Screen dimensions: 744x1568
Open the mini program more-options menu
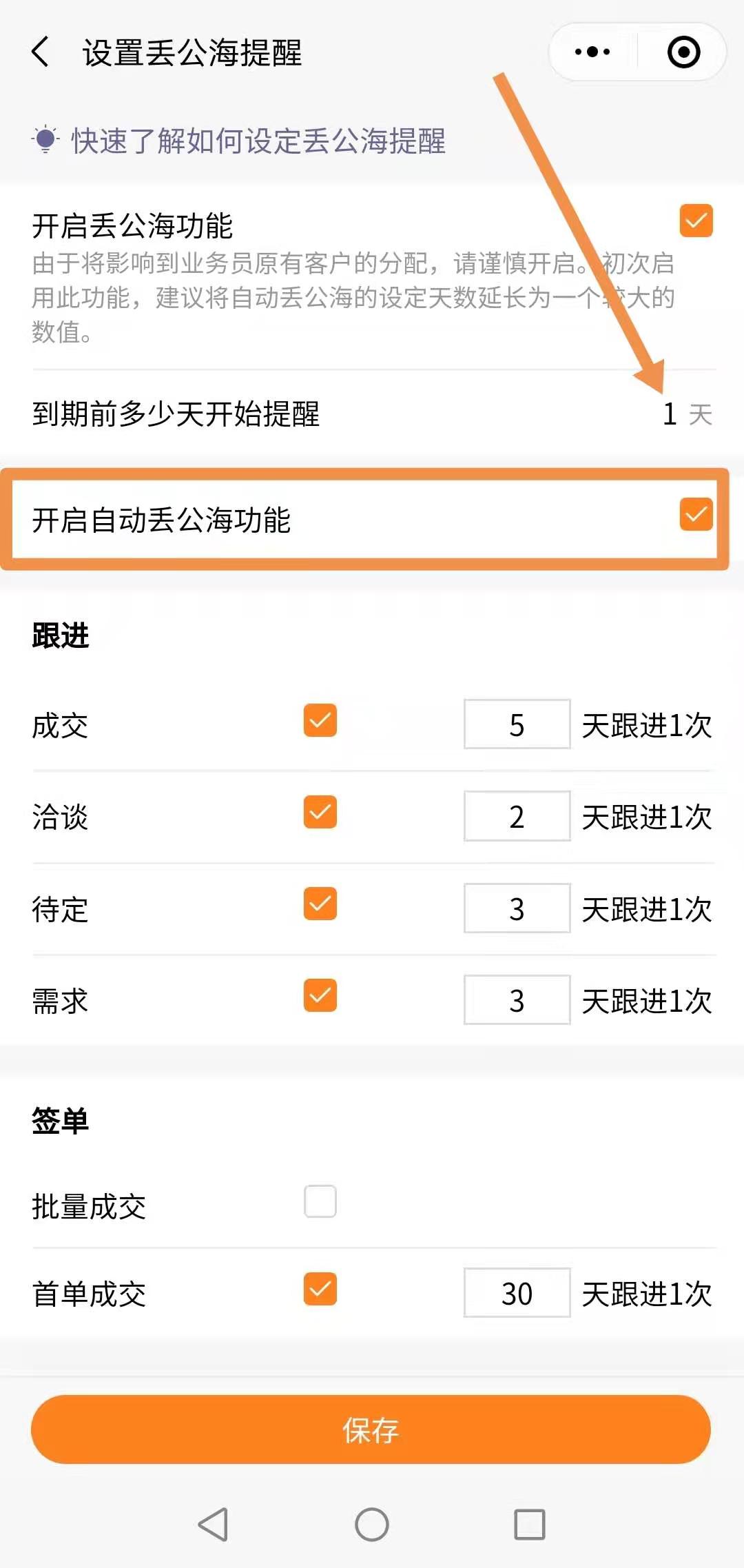(592, 52)
